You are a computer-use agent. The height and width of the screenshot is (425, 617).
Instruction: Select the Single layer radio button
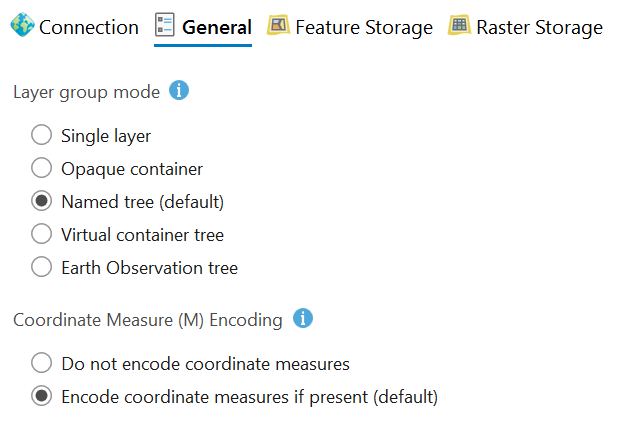tap(41, 135)
